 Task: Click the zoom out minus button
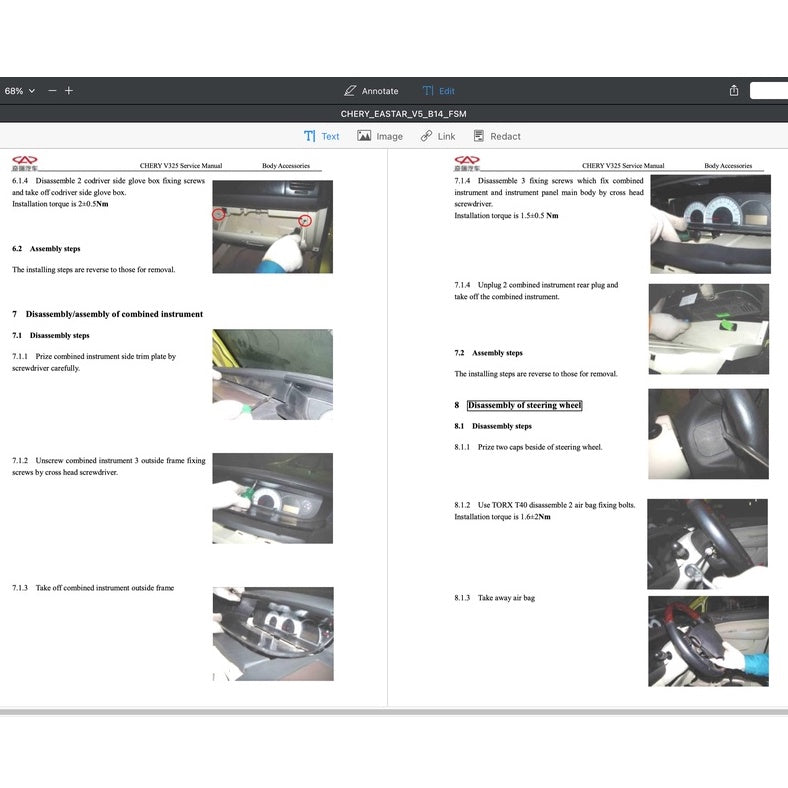52,91
